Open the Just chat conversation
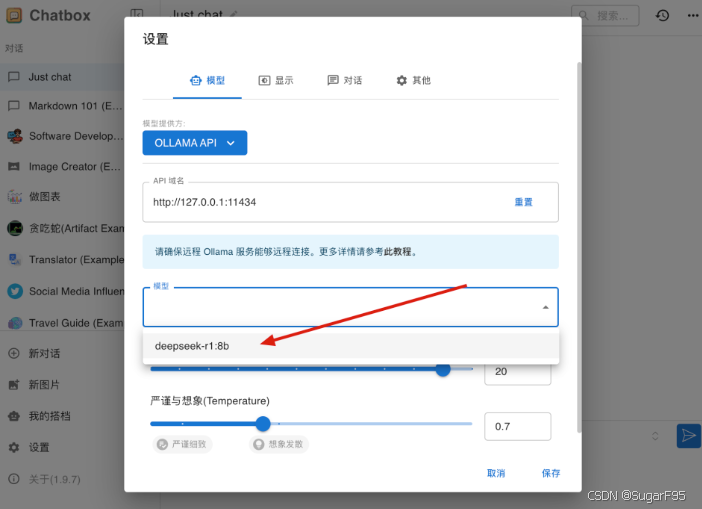702x509 pixels. [62, 77]
